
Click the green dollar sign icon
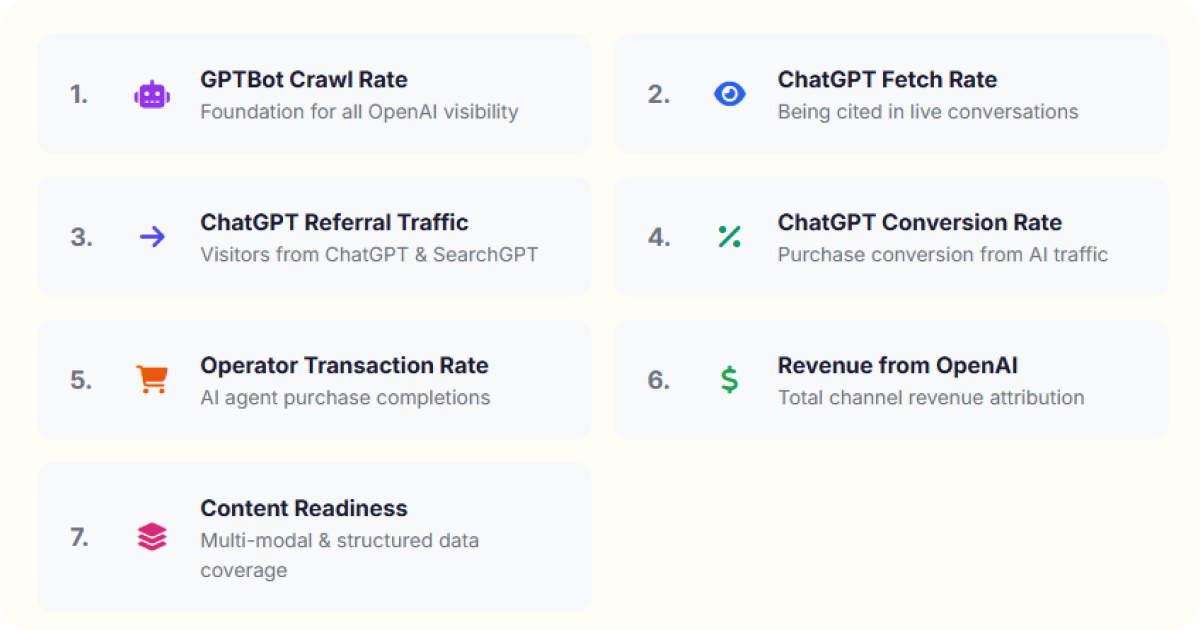(x=729, y=380)
